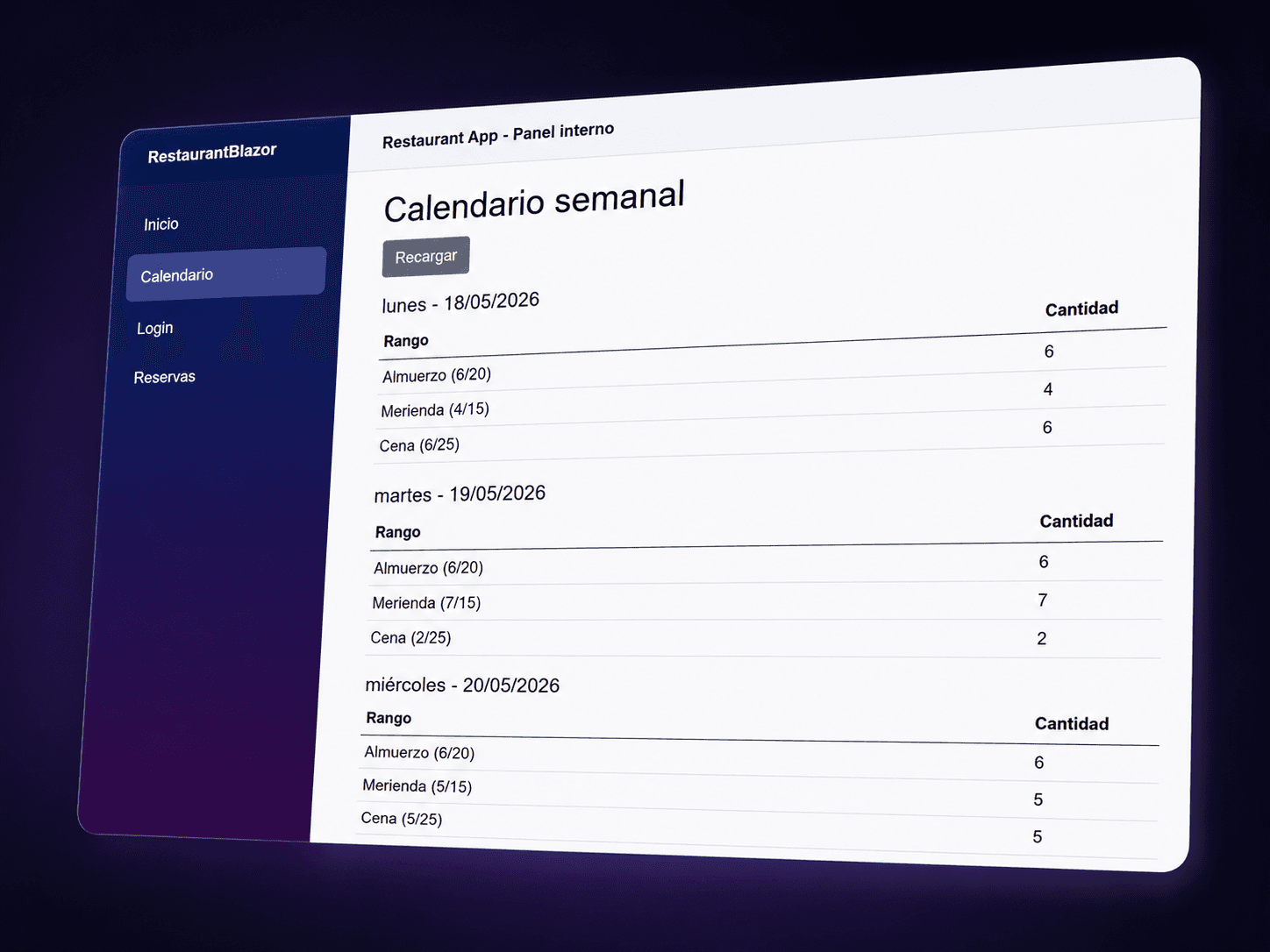Click Cantidad column header under miércoles

pos(1072,723)
